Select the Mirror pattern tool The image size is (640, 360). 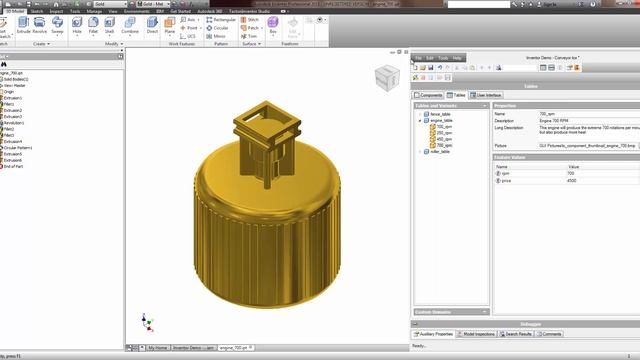click(x=216, y=36)
